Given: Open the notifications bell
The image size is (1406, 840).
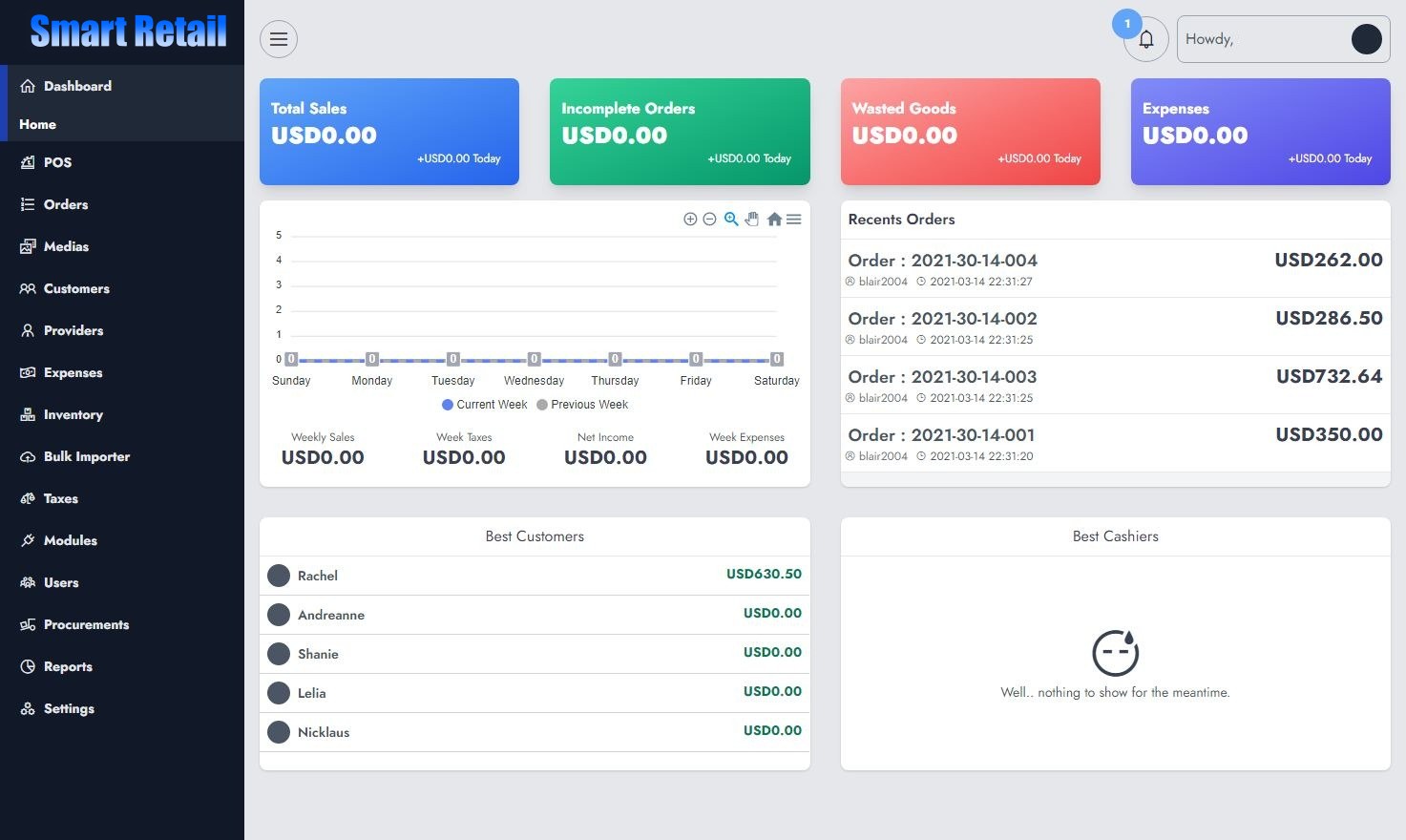Looking at the screenshot, I should pyautogui.click(x=1146, y=39).
